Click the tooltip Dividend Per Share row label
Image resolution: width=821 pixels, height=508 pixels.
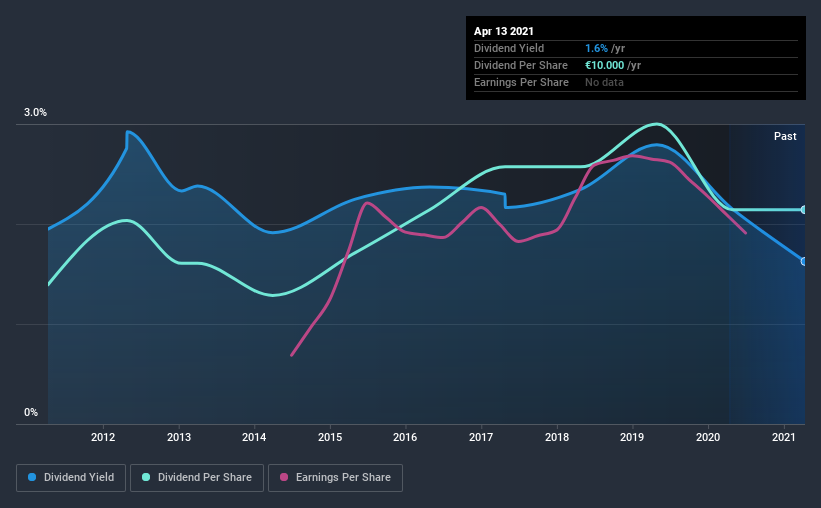click(520, 65)
